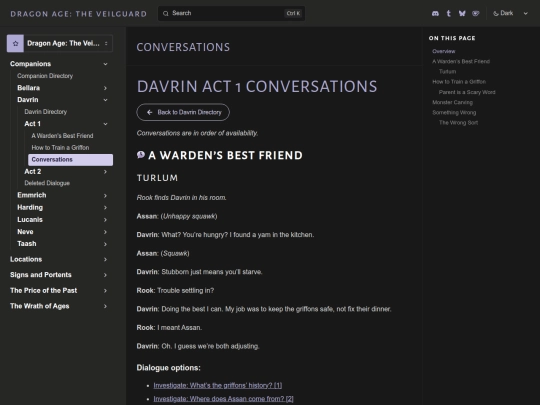Open Companion Directory in sidebar

tap(45, 76)
